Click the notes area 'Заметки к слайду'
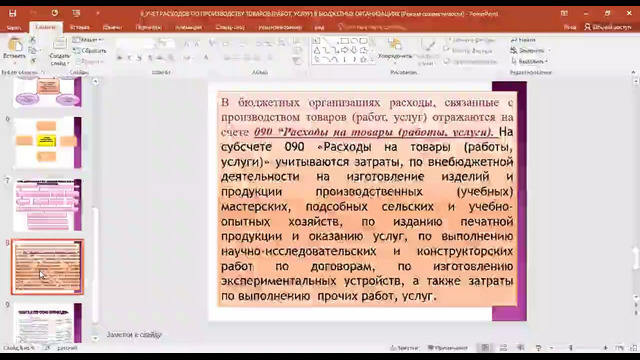The width and height of the screenshot is (640, 360). 134,335
